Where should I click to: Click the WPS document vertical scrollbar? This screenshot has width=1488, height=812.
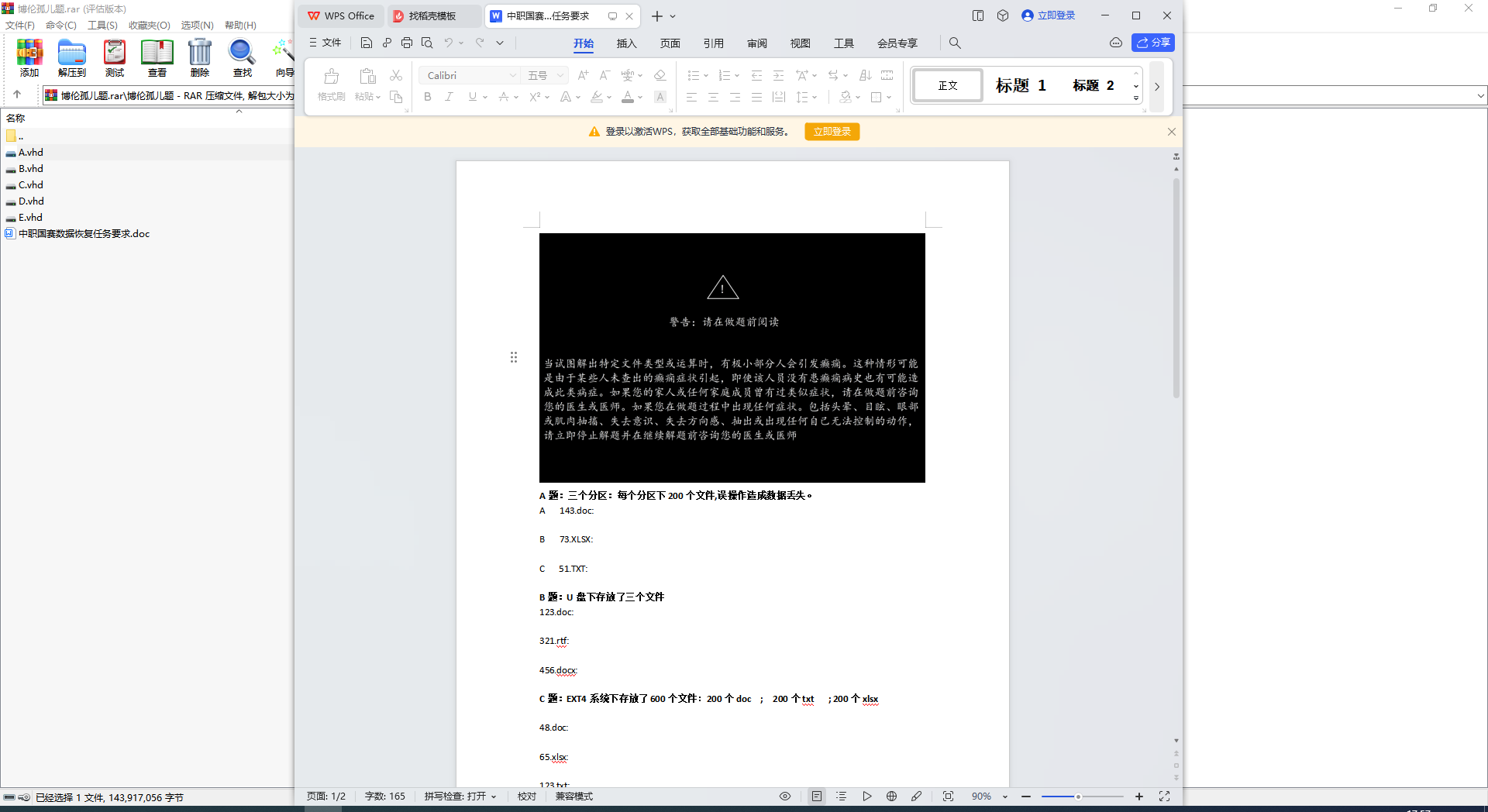click(x=1176, y=288)
